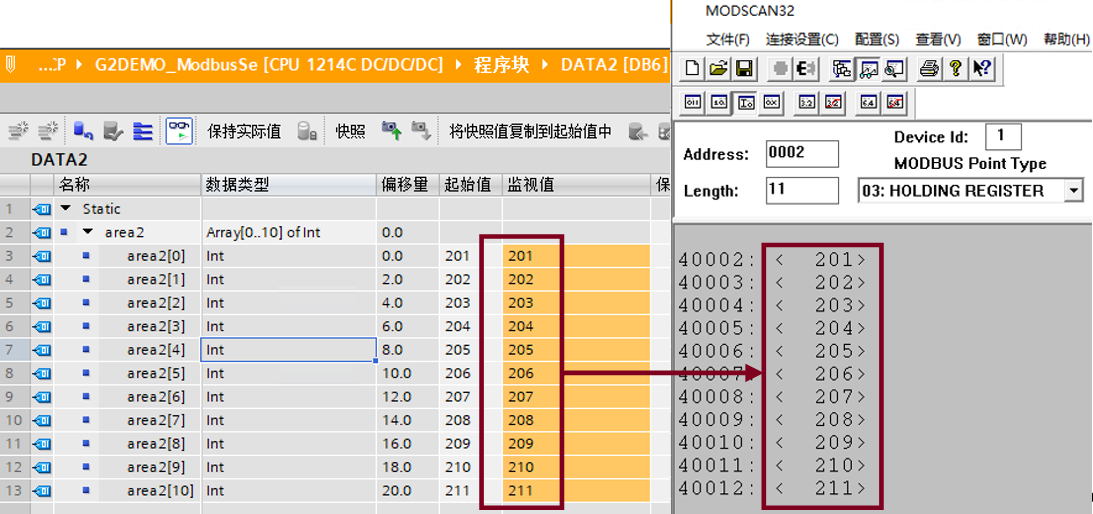Click the Device Id input field
The height and width of the screenshot is (514, 1093).
pos(1003,136)
